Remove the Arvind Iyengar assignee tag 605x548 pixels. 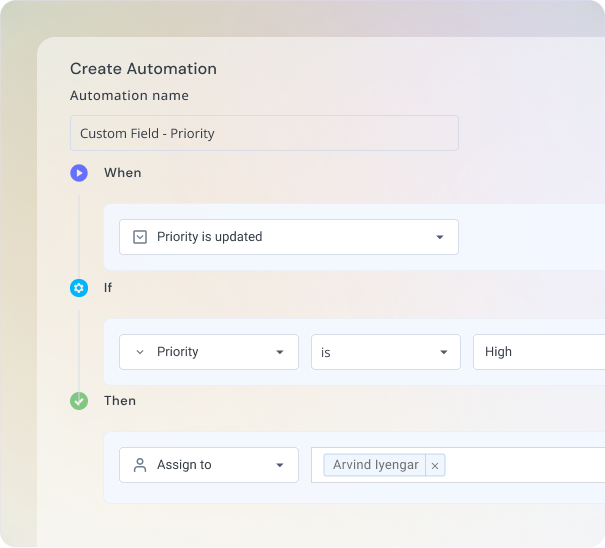[x=435, y=465]
